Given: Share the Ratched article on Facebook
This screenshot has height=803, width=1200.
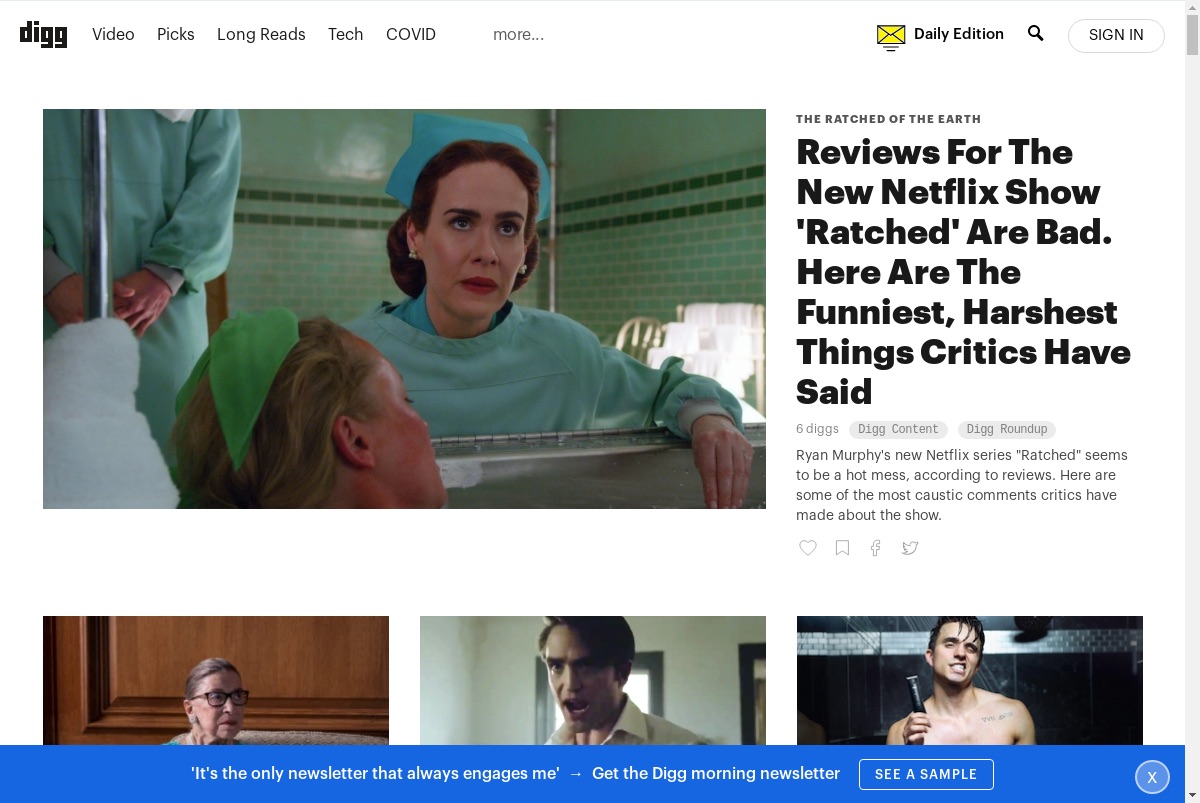Looking at the screenshot, I should [875, 547].
